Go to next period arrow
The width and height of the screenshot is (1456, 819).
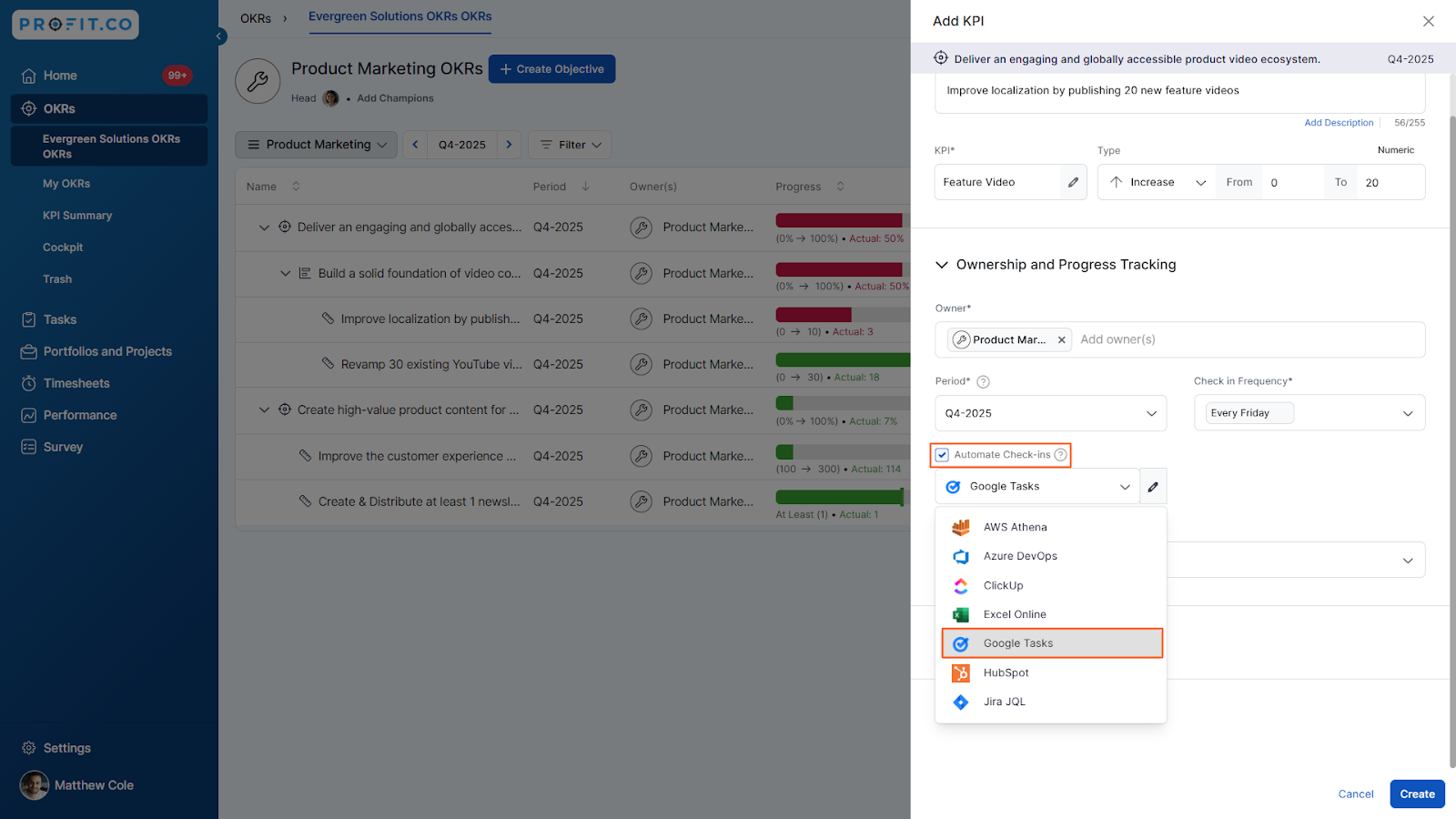tap(510, 145)
